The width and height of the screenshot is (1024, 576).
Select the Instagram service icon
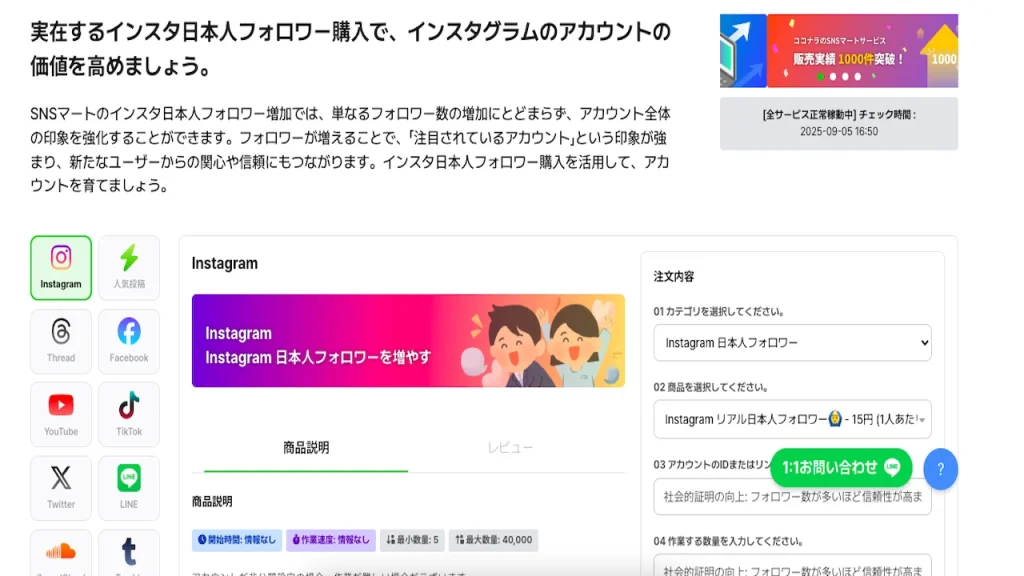[61, 268]
